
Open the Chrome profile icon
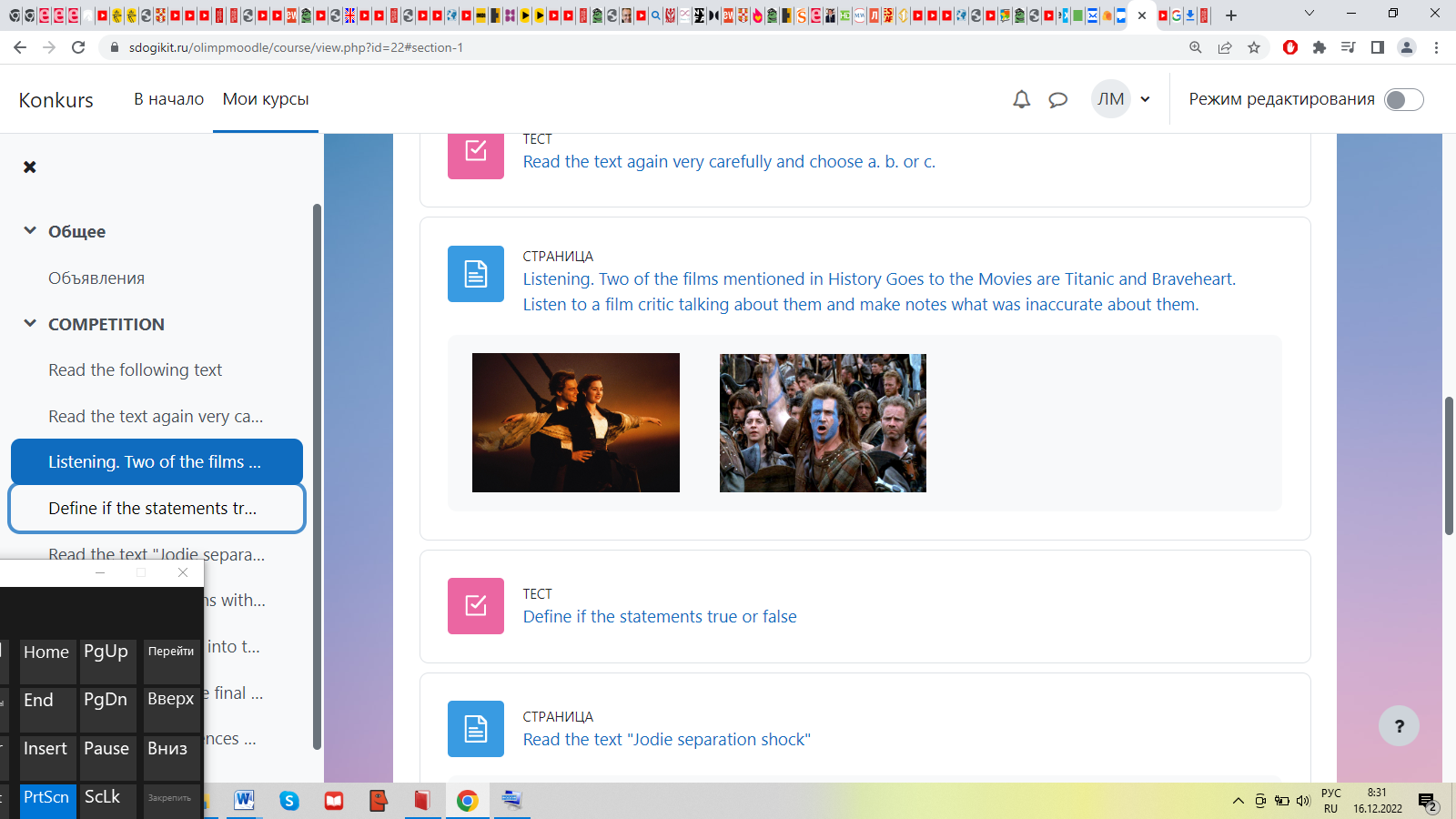1407,47
